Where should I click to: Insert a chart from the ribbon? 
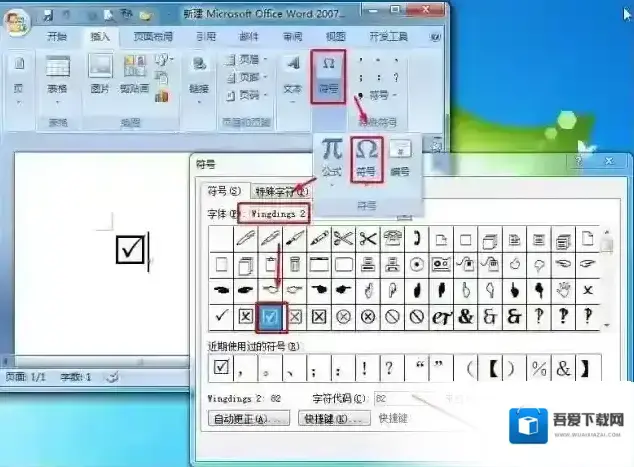[162, 96]
